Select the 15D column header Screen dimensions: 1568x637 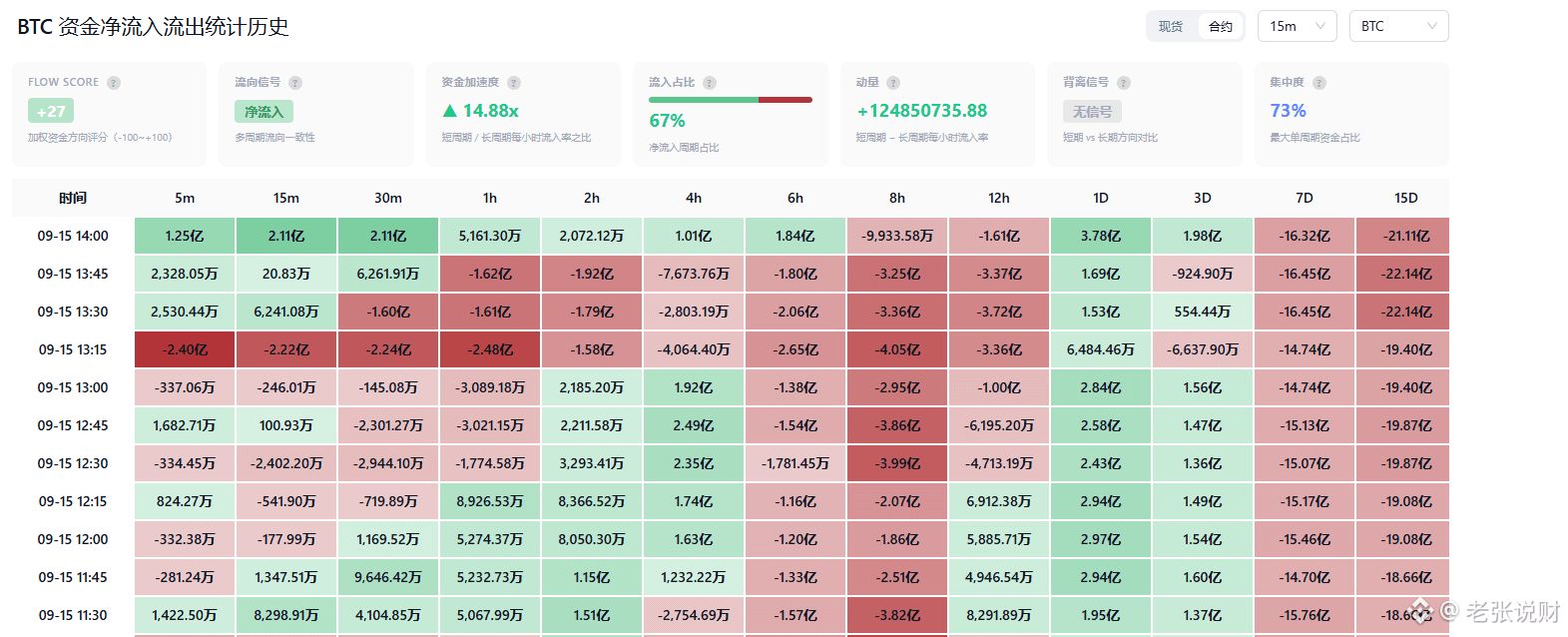[x=1406, y=198]
